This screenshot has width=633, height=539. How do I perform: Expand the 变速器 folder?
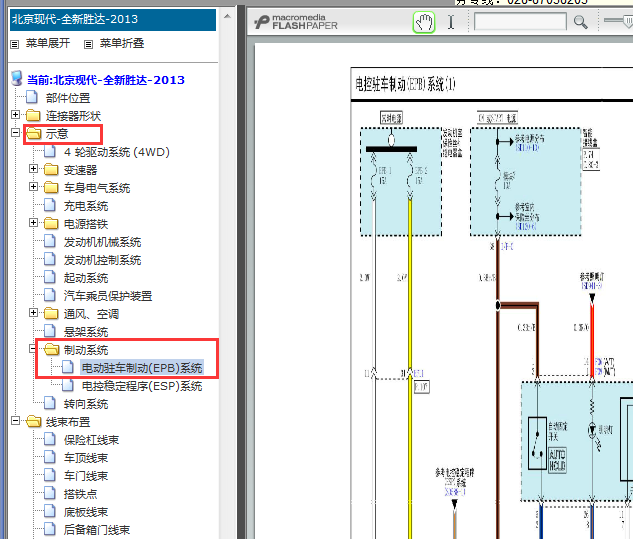click(34, 169)
